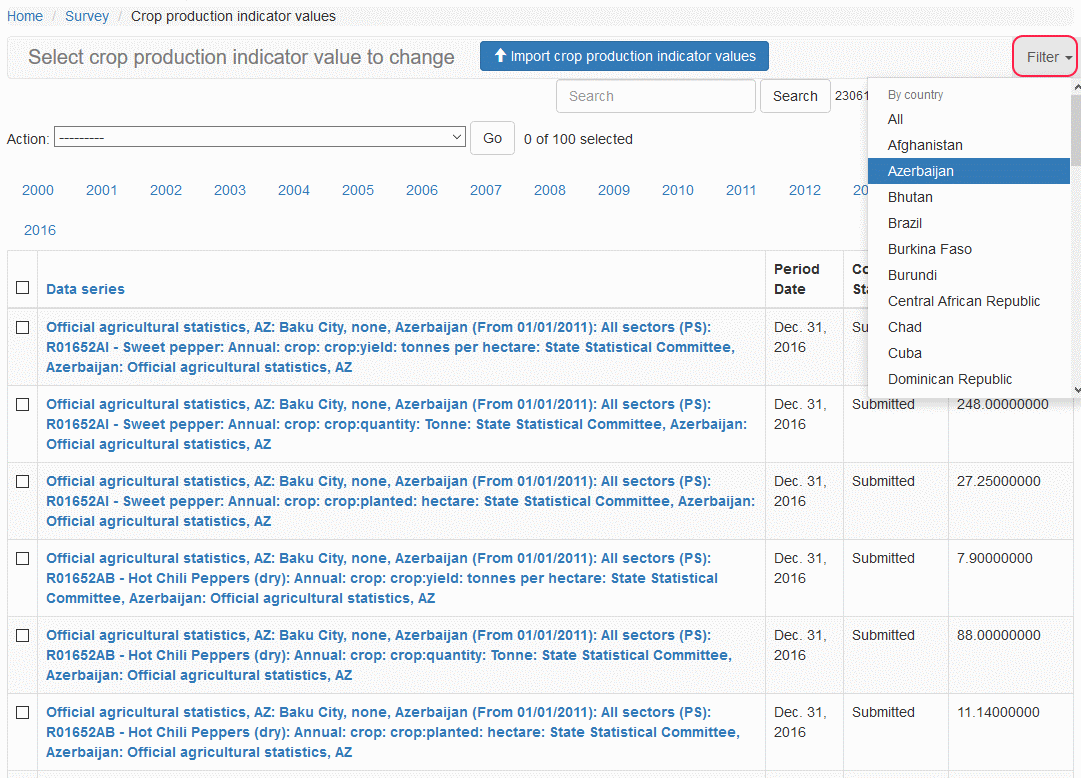Go to Home breadcrumb
Screen dimensions: 1081x778
(x=25, y=16)
